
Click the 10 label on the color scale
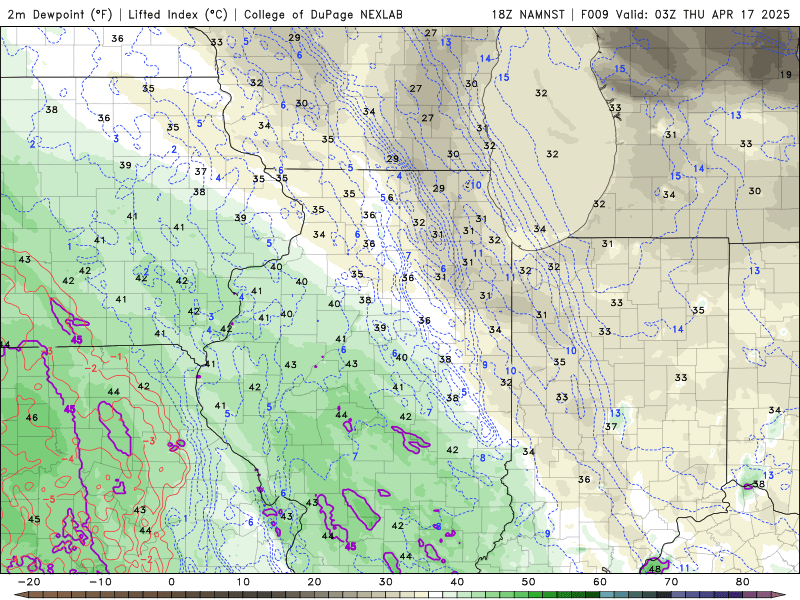pyautogui.click(x=243, y=582)
